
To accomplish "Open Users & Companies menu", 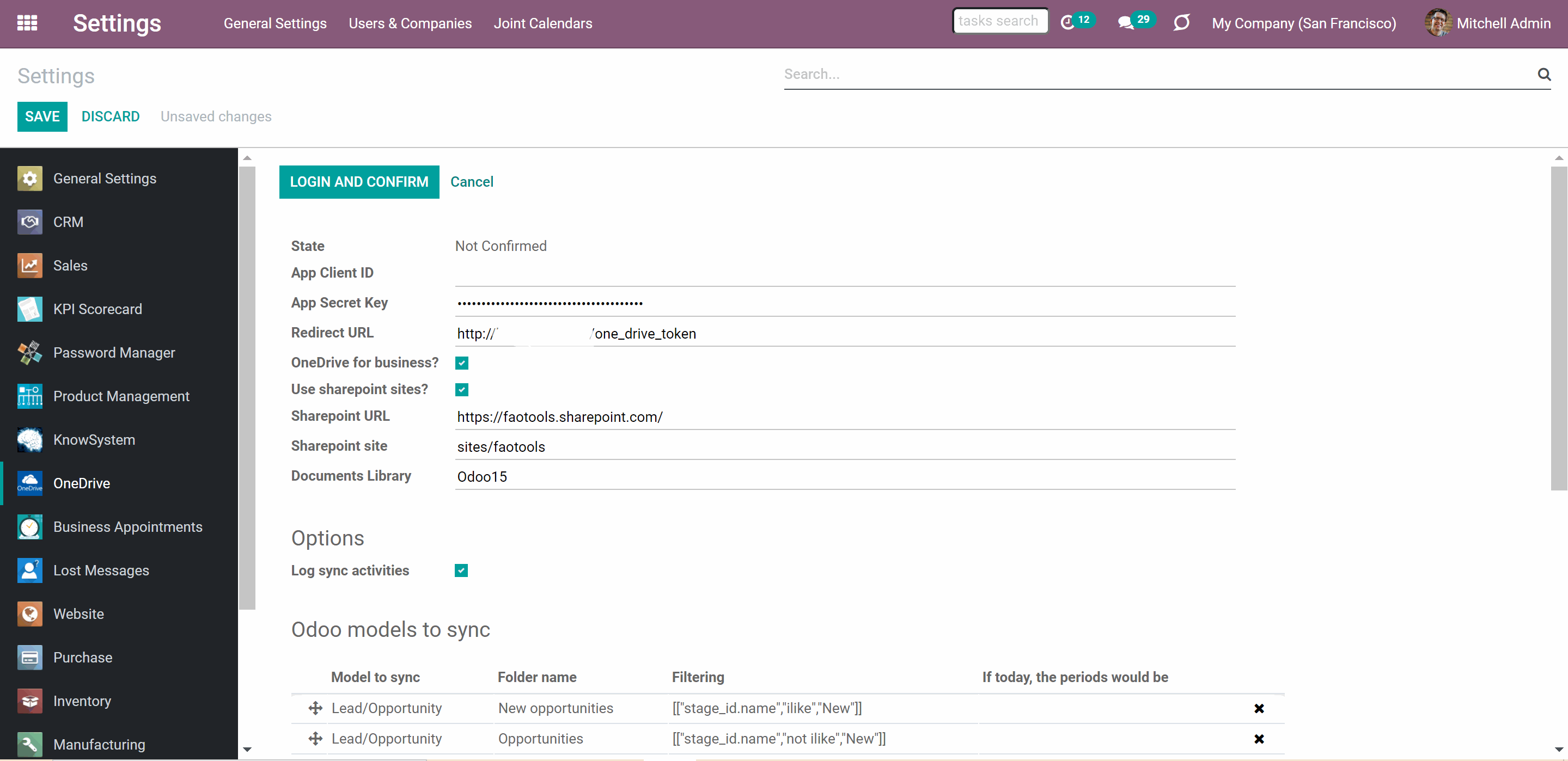I will (x=410, y=23).
